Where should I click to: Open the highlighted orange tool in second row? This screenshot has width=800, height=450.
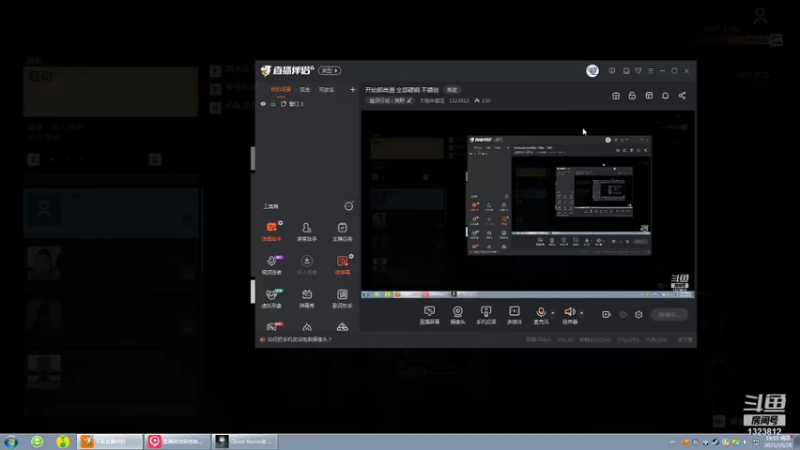[342, 264]
